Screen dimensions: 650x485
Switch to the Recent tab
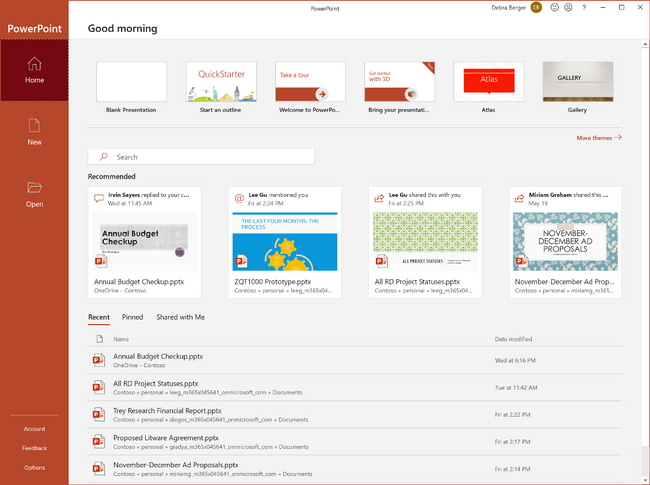point(99,317)
